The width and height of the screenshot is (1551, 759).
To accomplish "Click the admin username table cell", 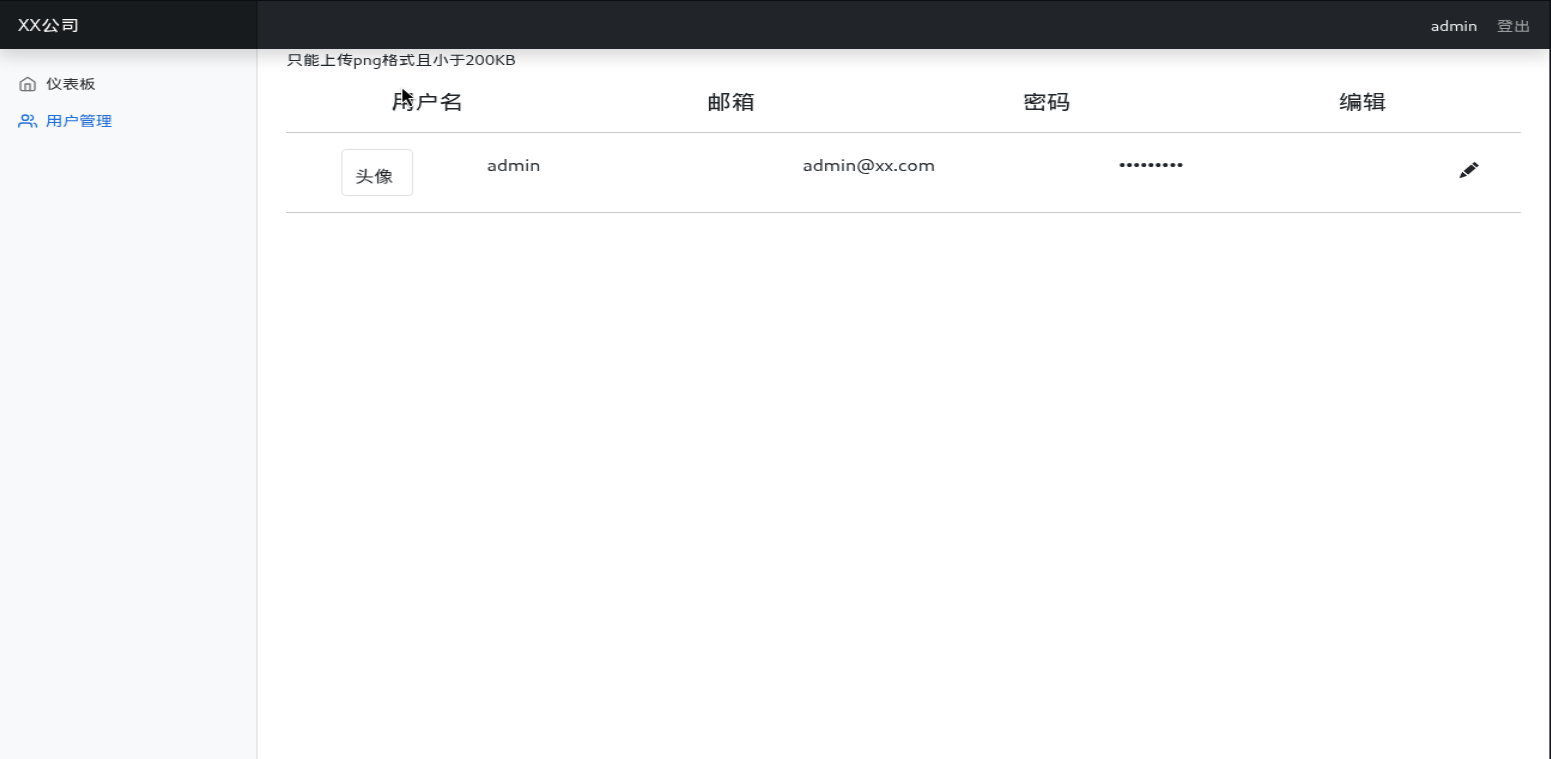I will click(513, 166).
